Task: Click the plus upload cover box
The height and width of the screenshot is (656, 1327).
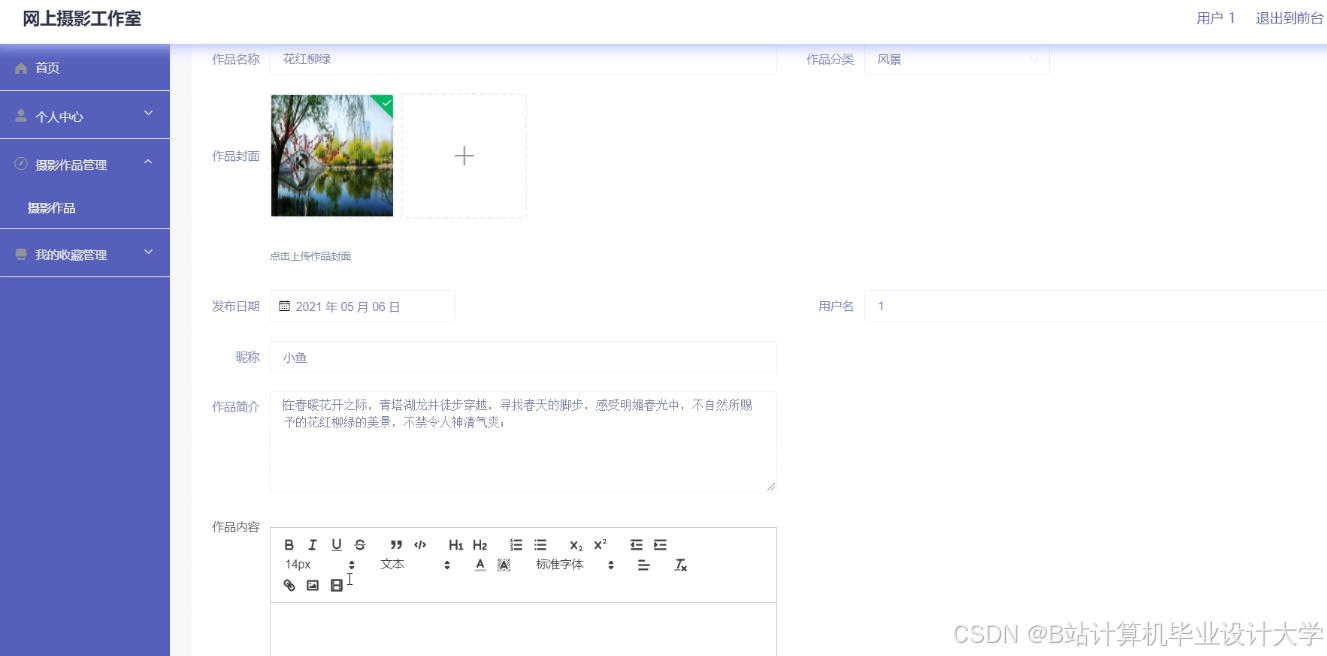Action: [x=464, y=156]
